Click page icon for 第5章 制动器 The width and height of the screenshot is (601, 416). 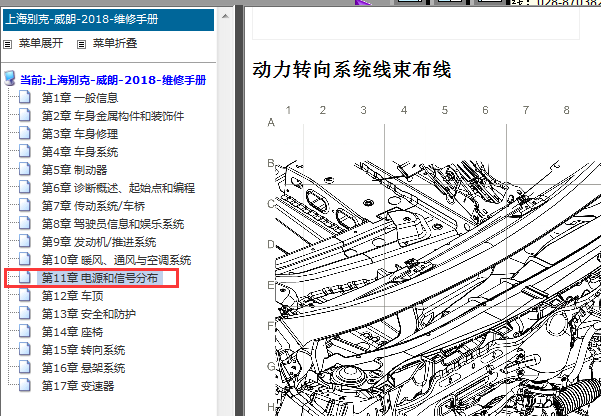pyautogui.click(x=25, y=169)
